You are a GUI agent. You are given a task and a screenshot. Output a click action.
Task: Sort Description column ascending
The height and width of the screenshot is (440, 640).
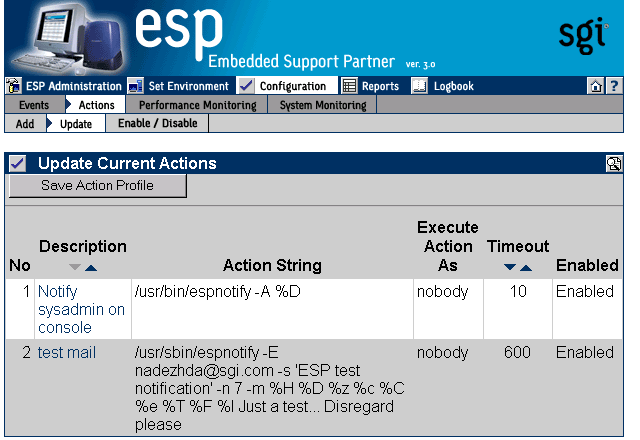tap(91, 267)
